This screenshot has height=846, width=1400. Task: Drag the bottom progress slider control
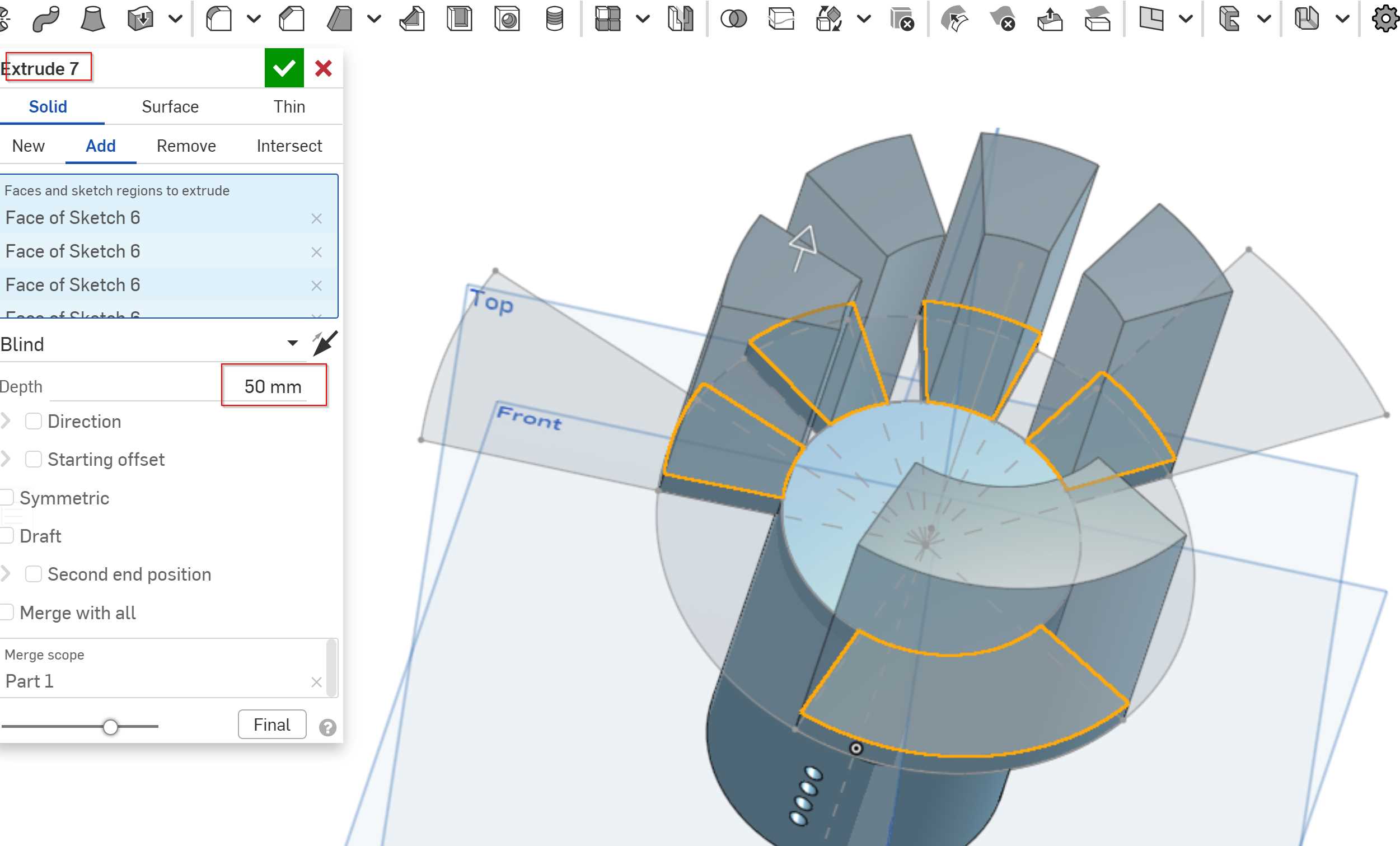[107, 726]
